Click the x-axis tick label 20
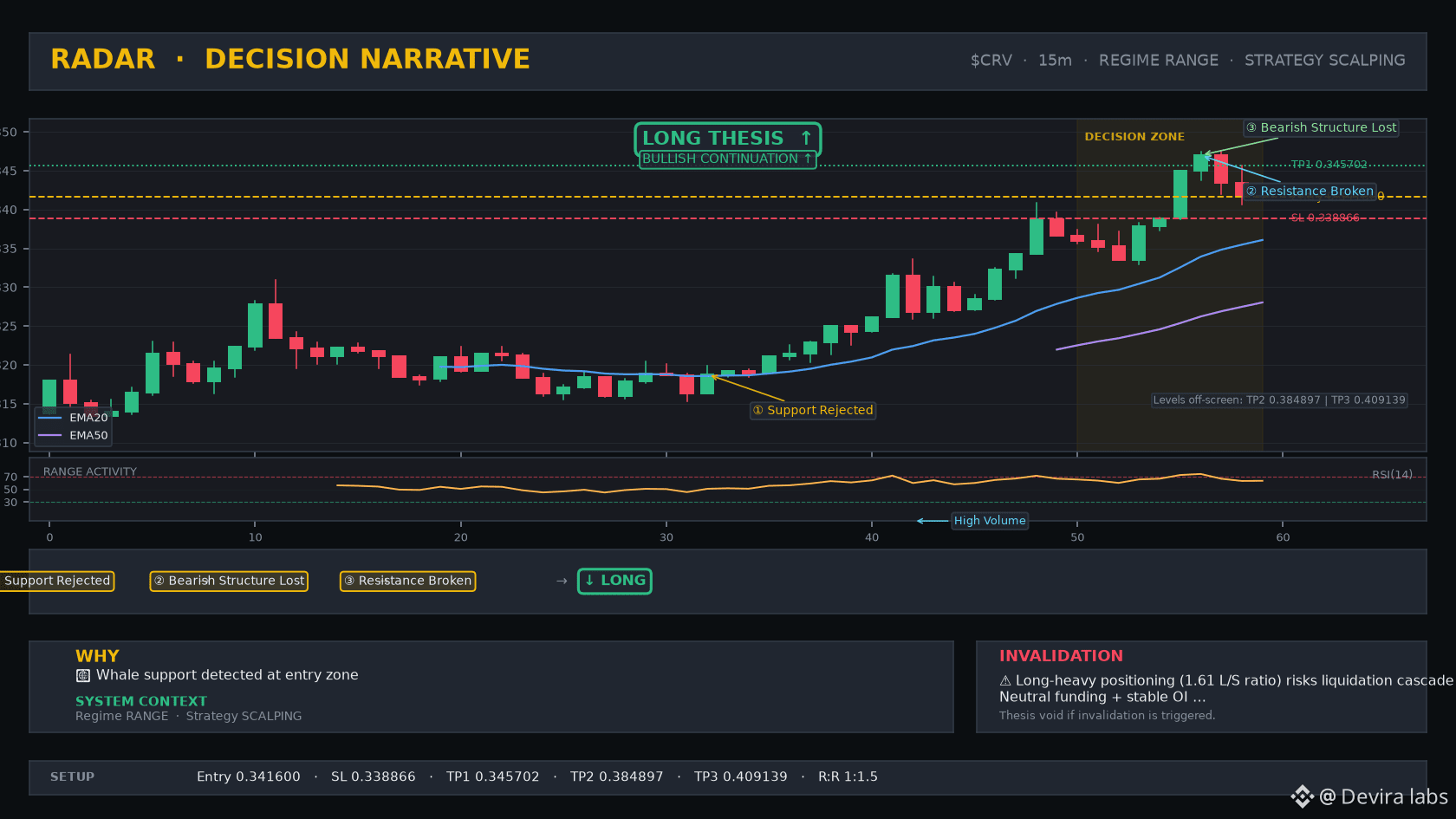Viewport: 1456px width, 819px height. click(x=461, y=537)
